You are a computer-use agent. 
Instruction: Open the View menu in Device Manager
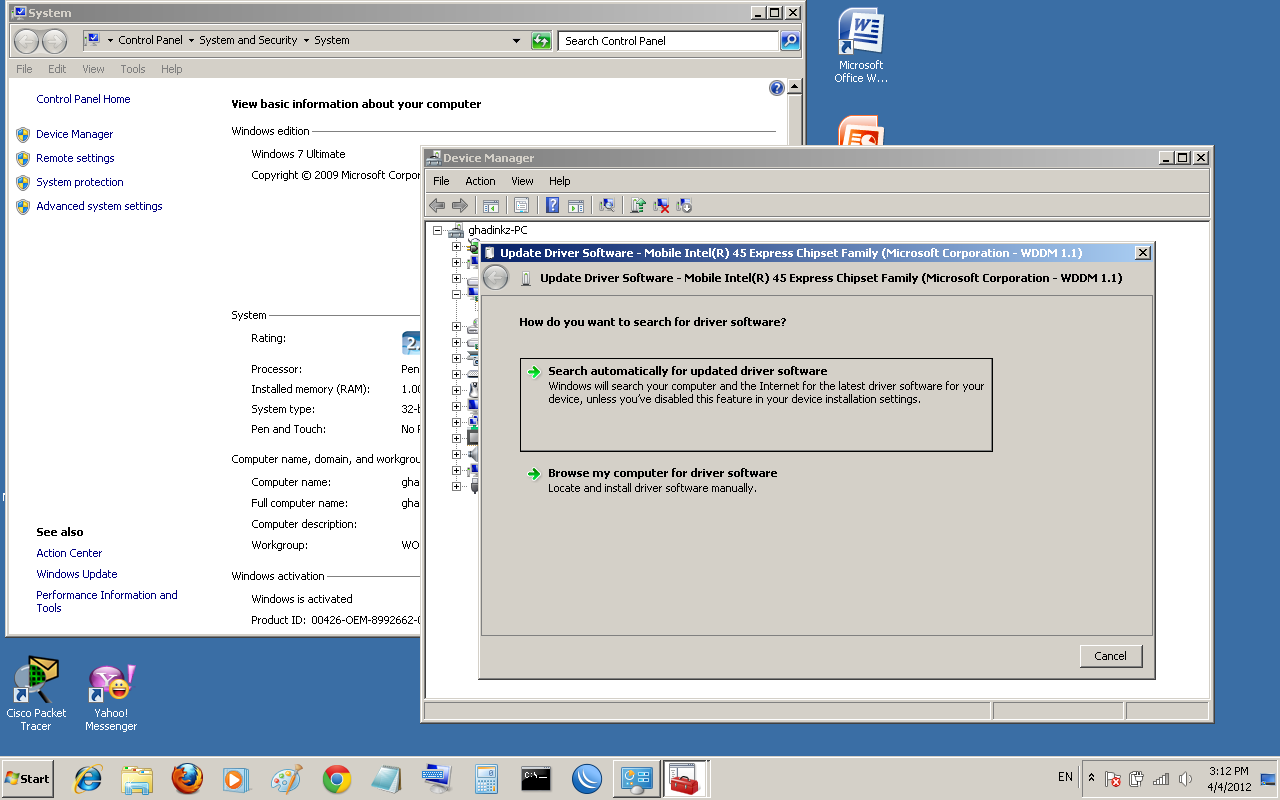click(x=522, y=181)
